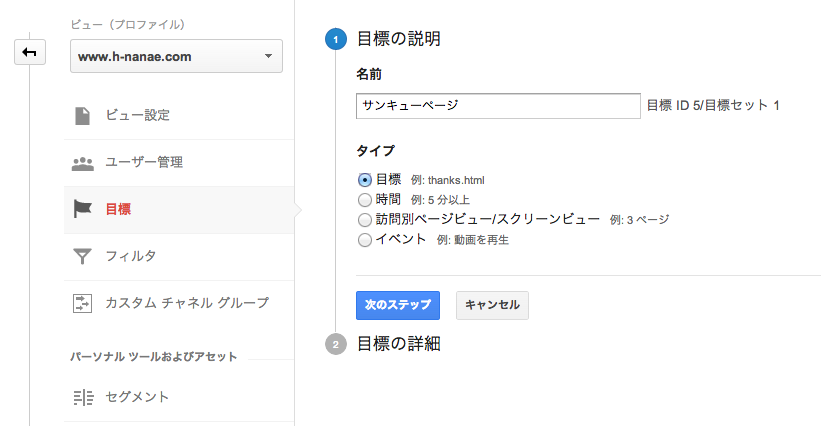Click the flag icon for 目標

point(82,209)
